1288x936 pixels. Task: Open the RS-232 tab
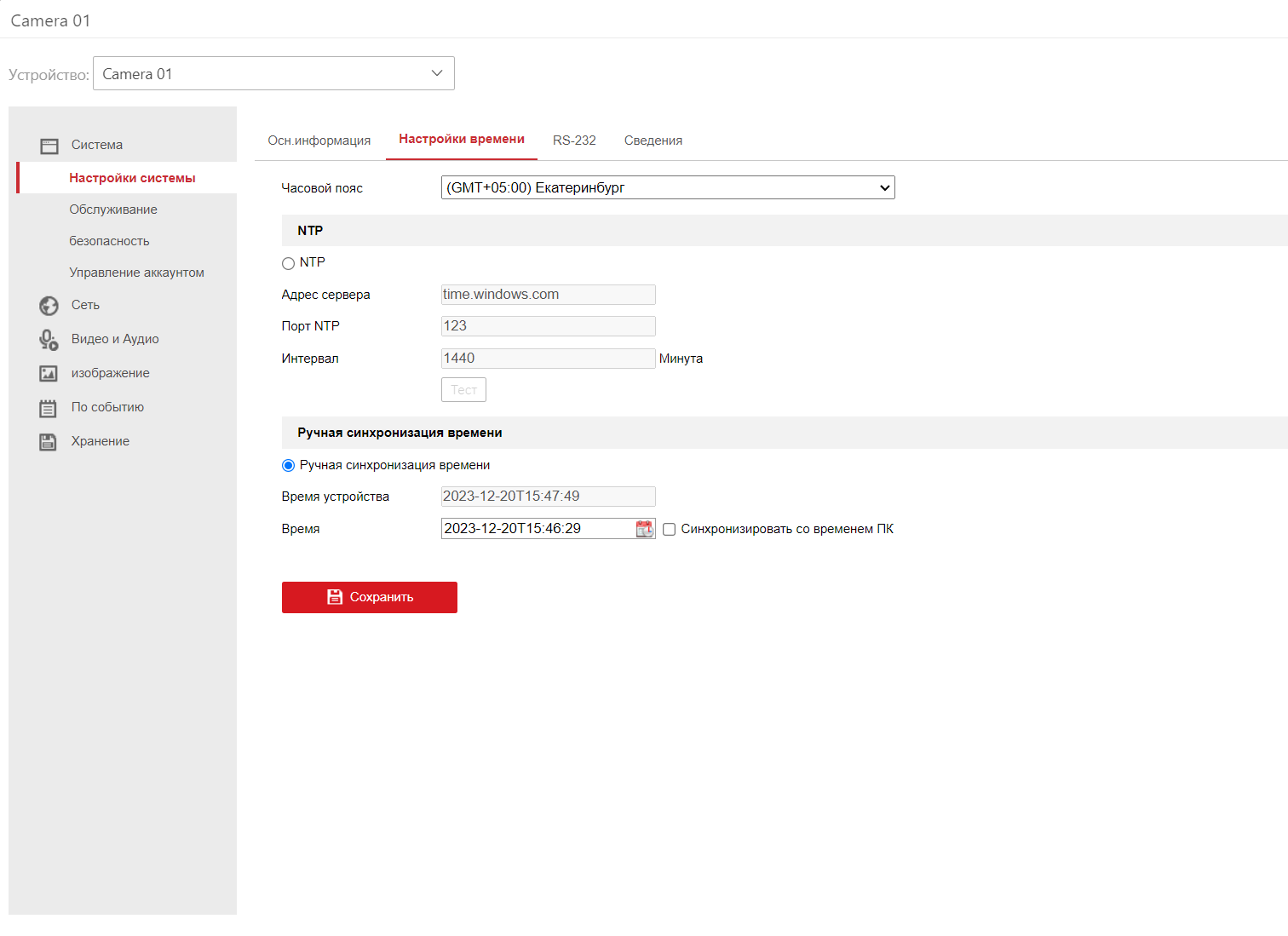point(574,141)
